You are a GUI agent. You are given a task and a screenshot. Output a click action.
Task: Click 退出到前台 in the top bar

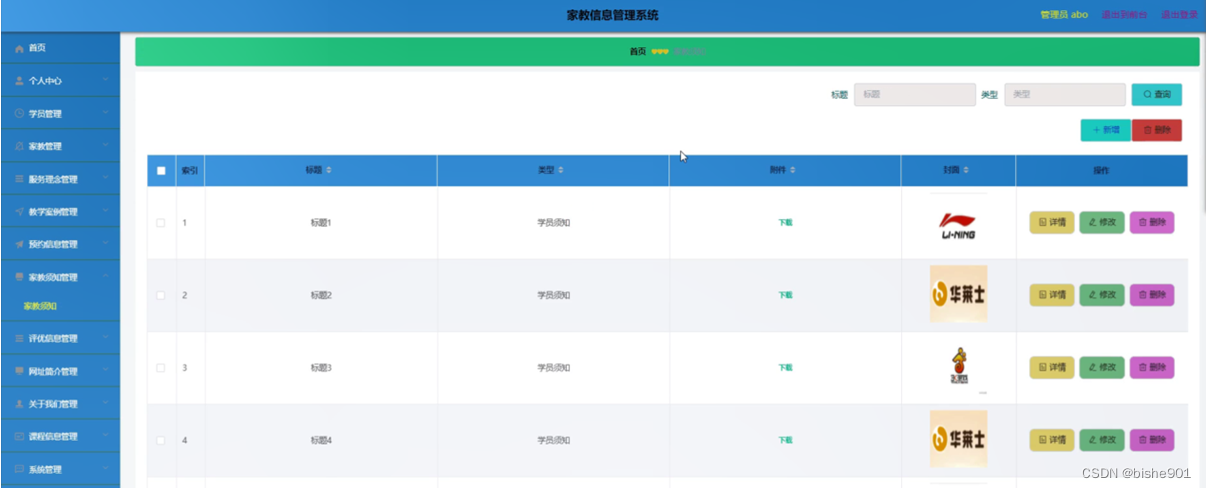(x=1124, y=15)
